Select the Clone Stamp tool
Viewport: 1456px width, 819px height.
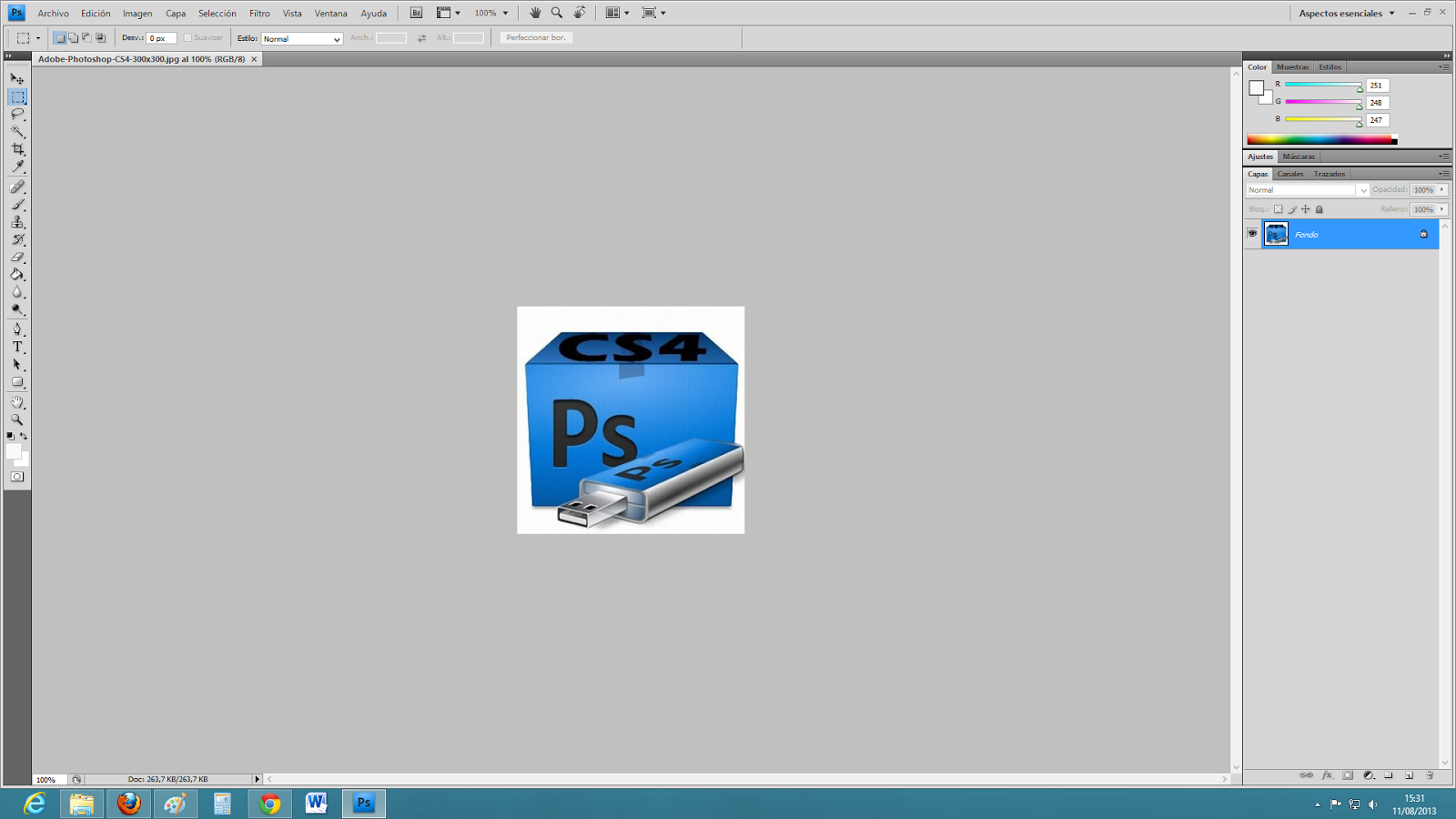17,222
